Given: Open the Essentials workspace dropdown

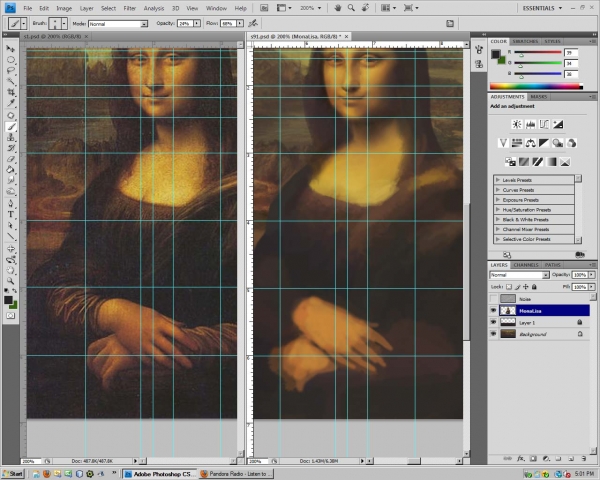Looking at the screenshot, I should [543, 8].
